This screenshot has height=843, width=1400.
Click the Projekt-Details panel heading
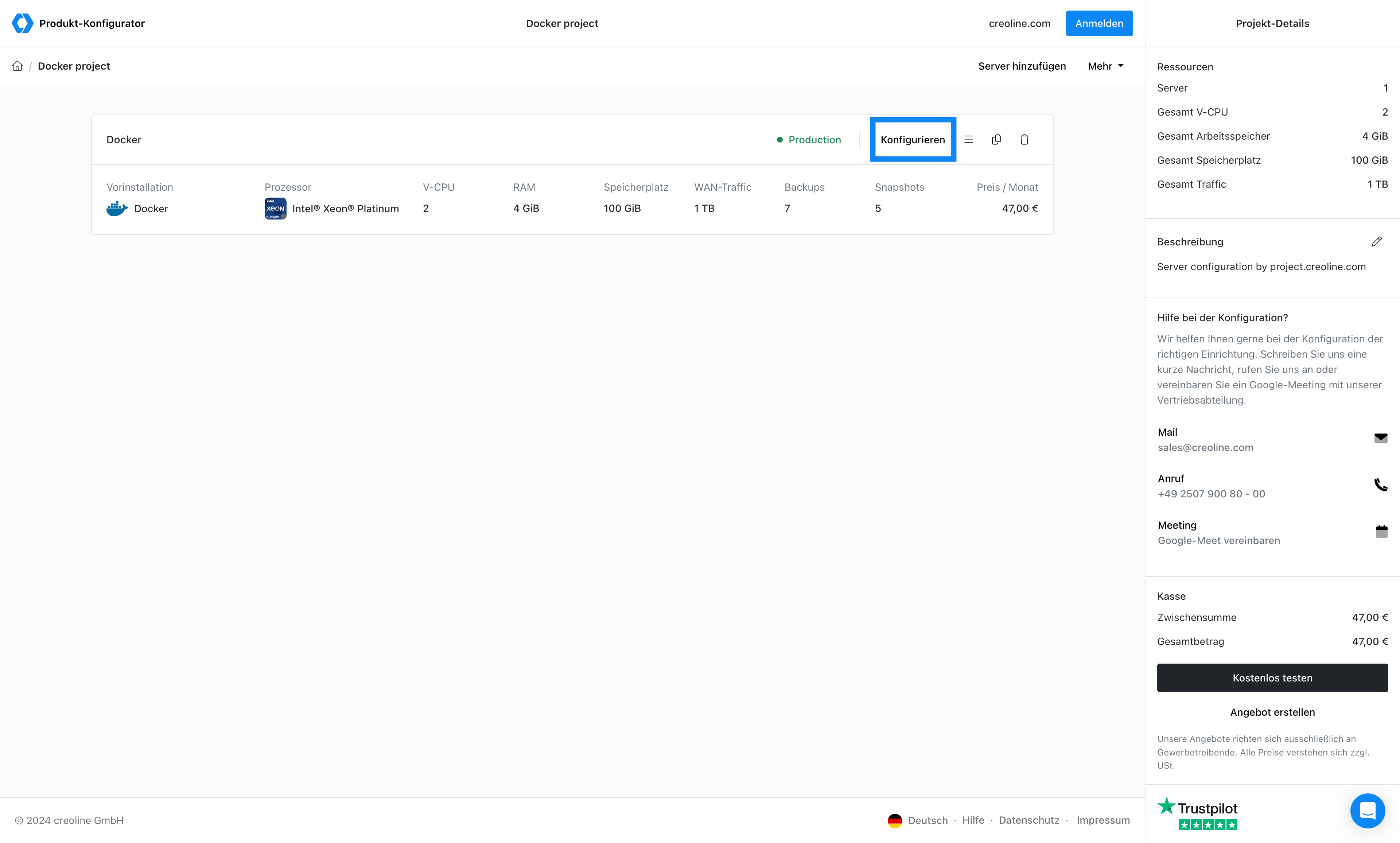pos(1272,23)
